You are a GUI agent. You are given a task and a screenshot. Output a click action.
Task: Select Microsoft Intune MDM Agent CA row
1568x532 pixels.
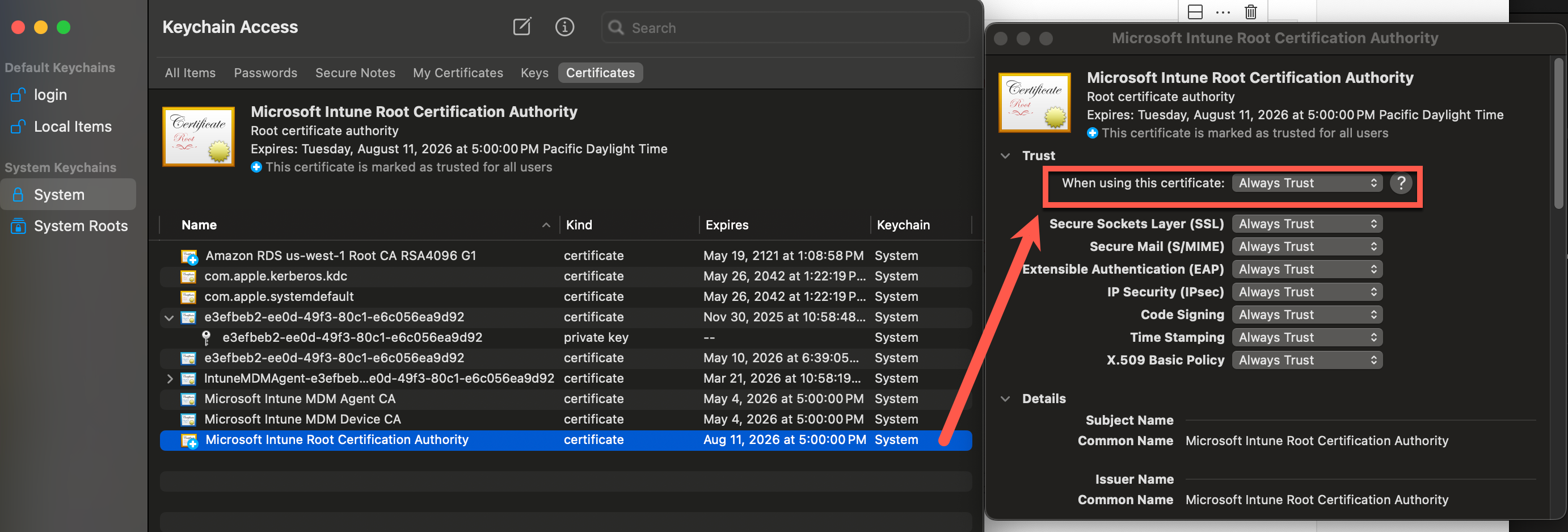[x=300, y=399]
